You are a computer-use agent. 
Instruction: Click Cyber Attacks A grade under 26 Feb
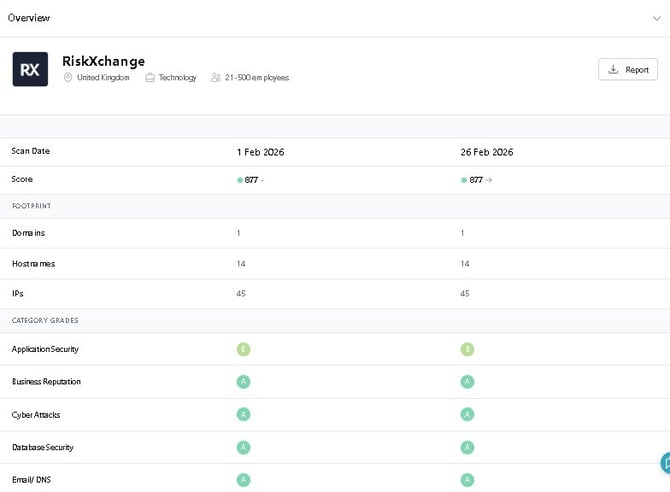(467, 414)
